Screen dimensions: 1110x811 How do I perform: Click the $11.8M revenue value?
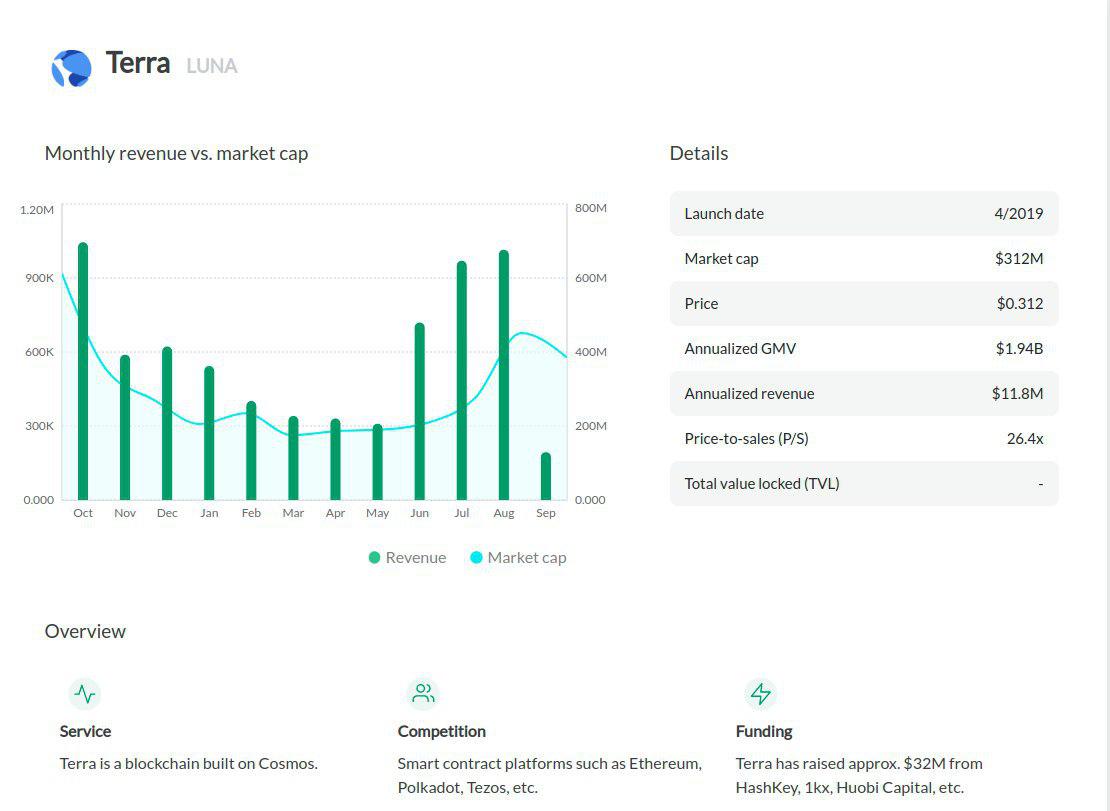1018,393
